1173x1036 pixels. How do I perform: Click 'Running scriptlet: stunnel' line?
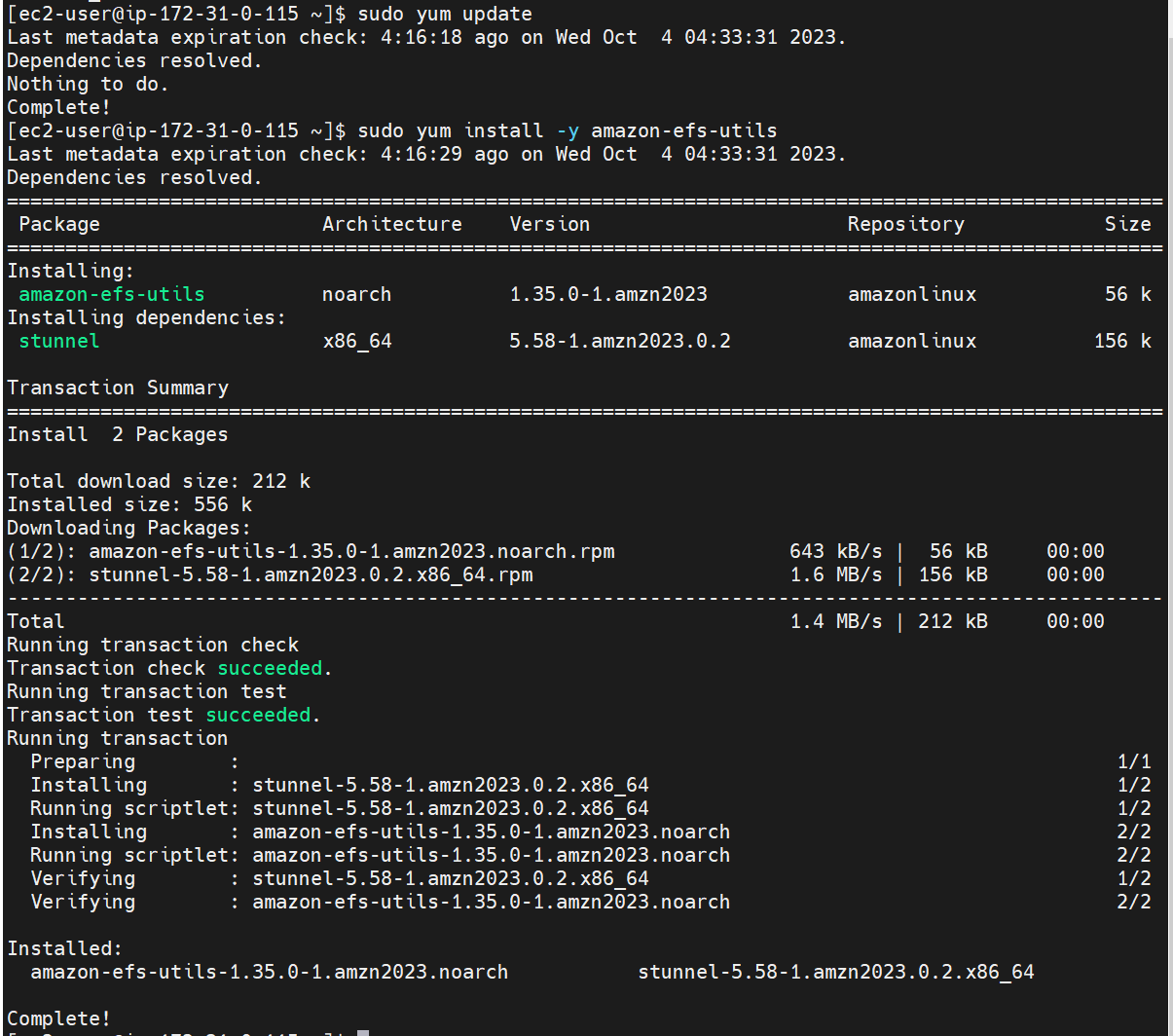(x=591, y=809)
